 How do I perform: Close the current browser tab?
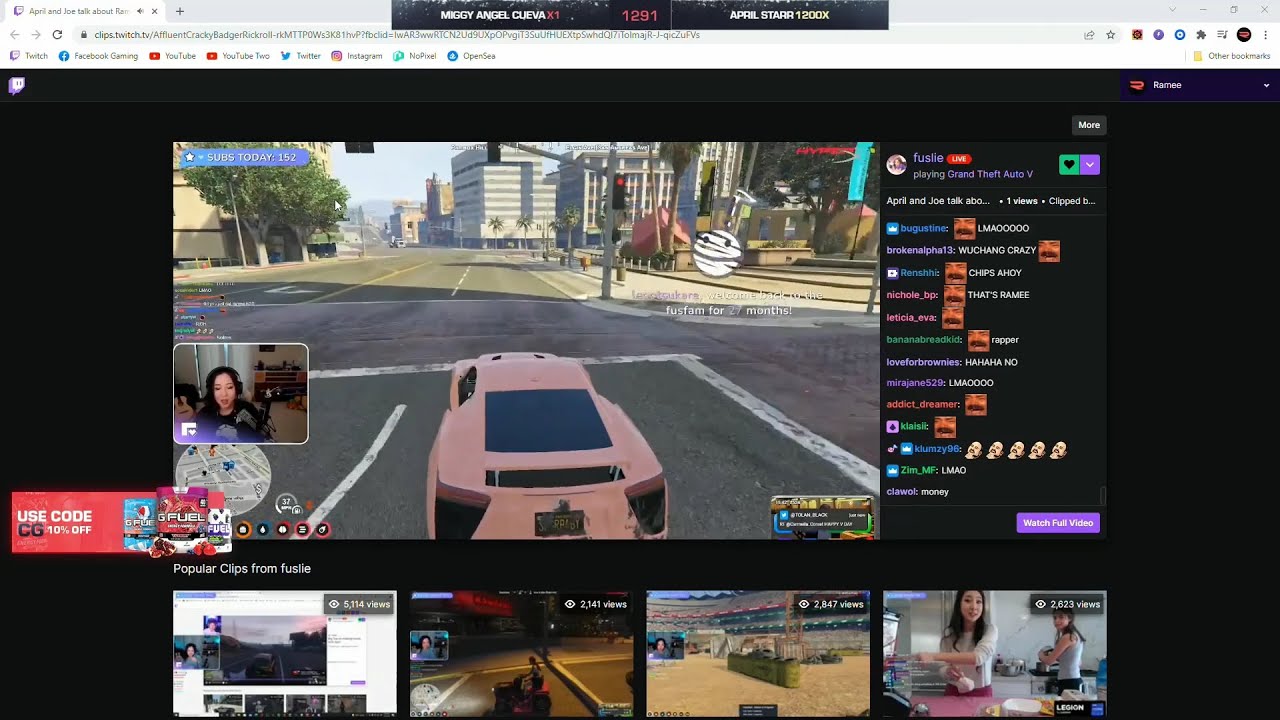155,11
